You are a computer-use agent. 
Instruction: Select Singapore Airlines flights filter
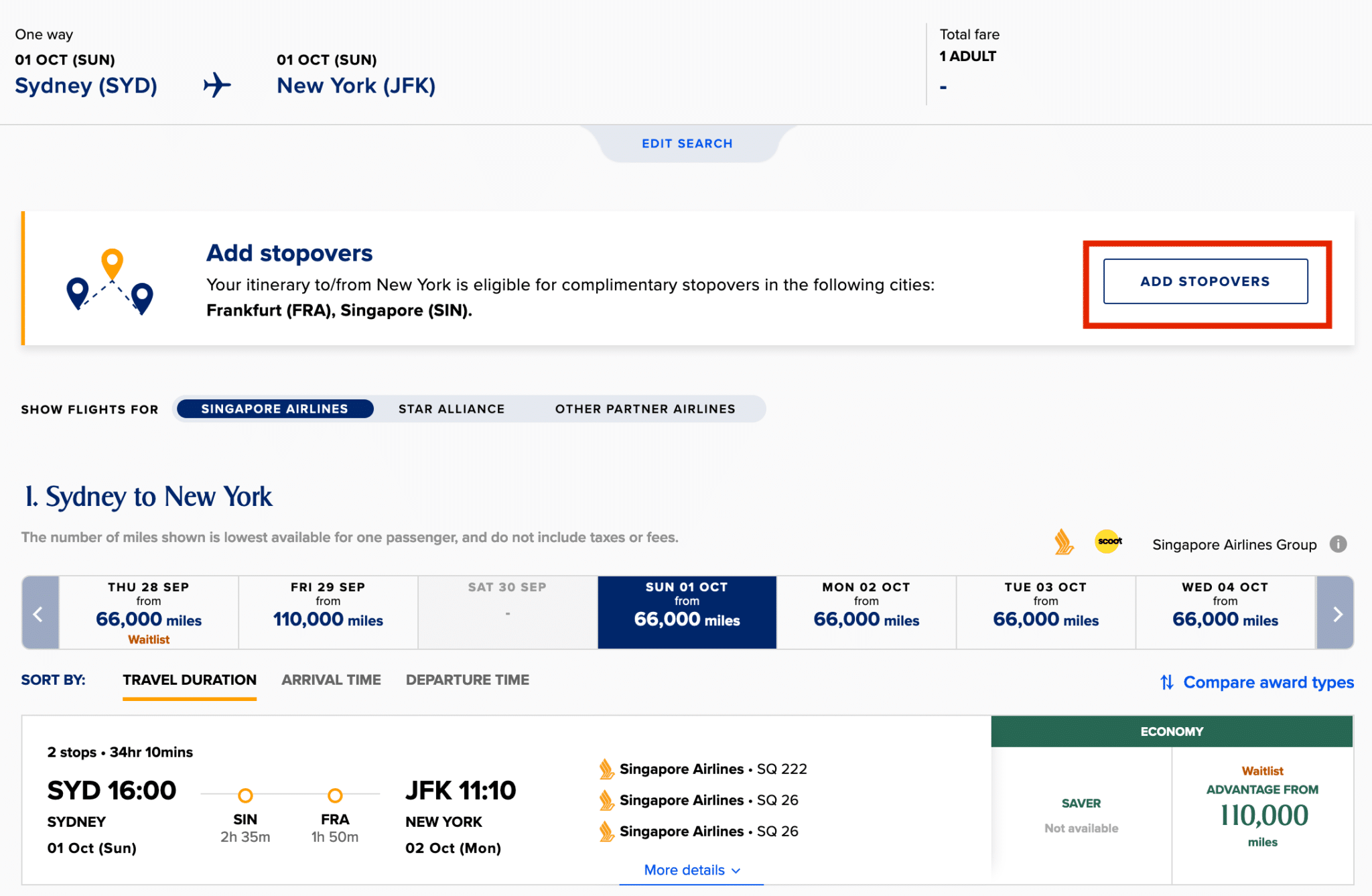coord(275,409)
